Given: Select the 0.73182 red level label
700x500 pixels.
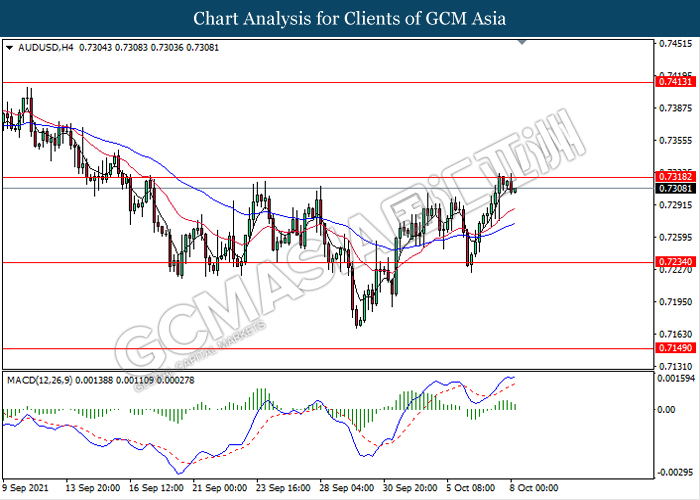Looking at the screenshot, I should pos(675,177).
